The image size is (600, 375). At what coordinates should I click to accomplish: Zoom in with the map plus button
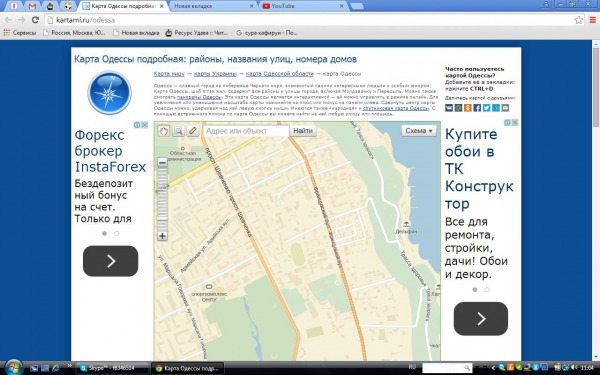[162, 236]
